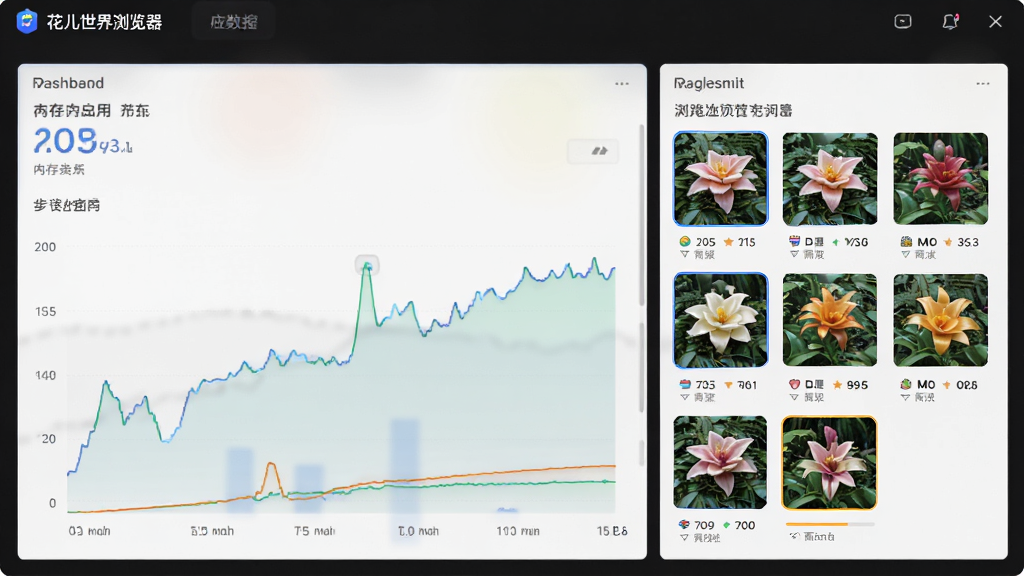Click the icon under the orange progress bar

coord(795,537)
